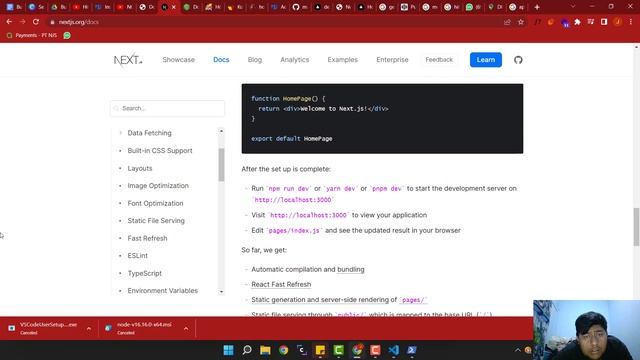Click the browser forward arrow

pos(22,22)
